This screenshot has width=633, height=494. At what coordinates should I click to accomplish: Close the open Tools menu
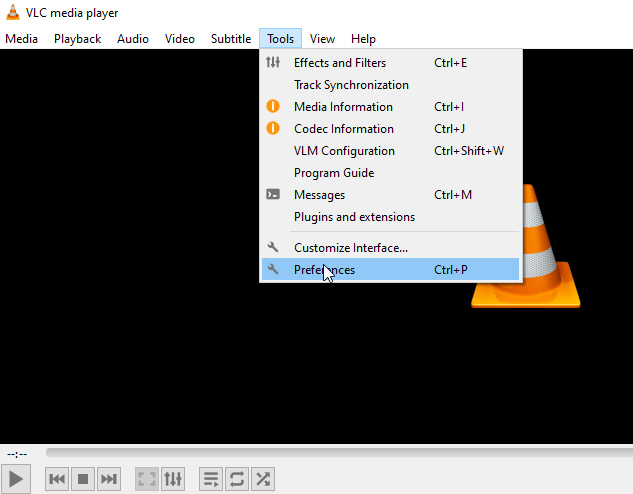280,39
